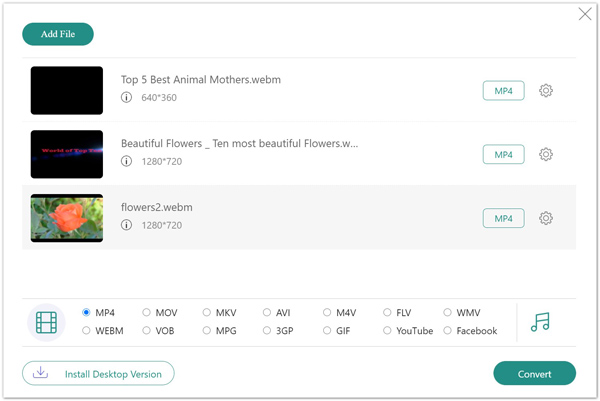600x401 pixels.
Task: Click Install Desktop Version button
Action: click(98, 374)
